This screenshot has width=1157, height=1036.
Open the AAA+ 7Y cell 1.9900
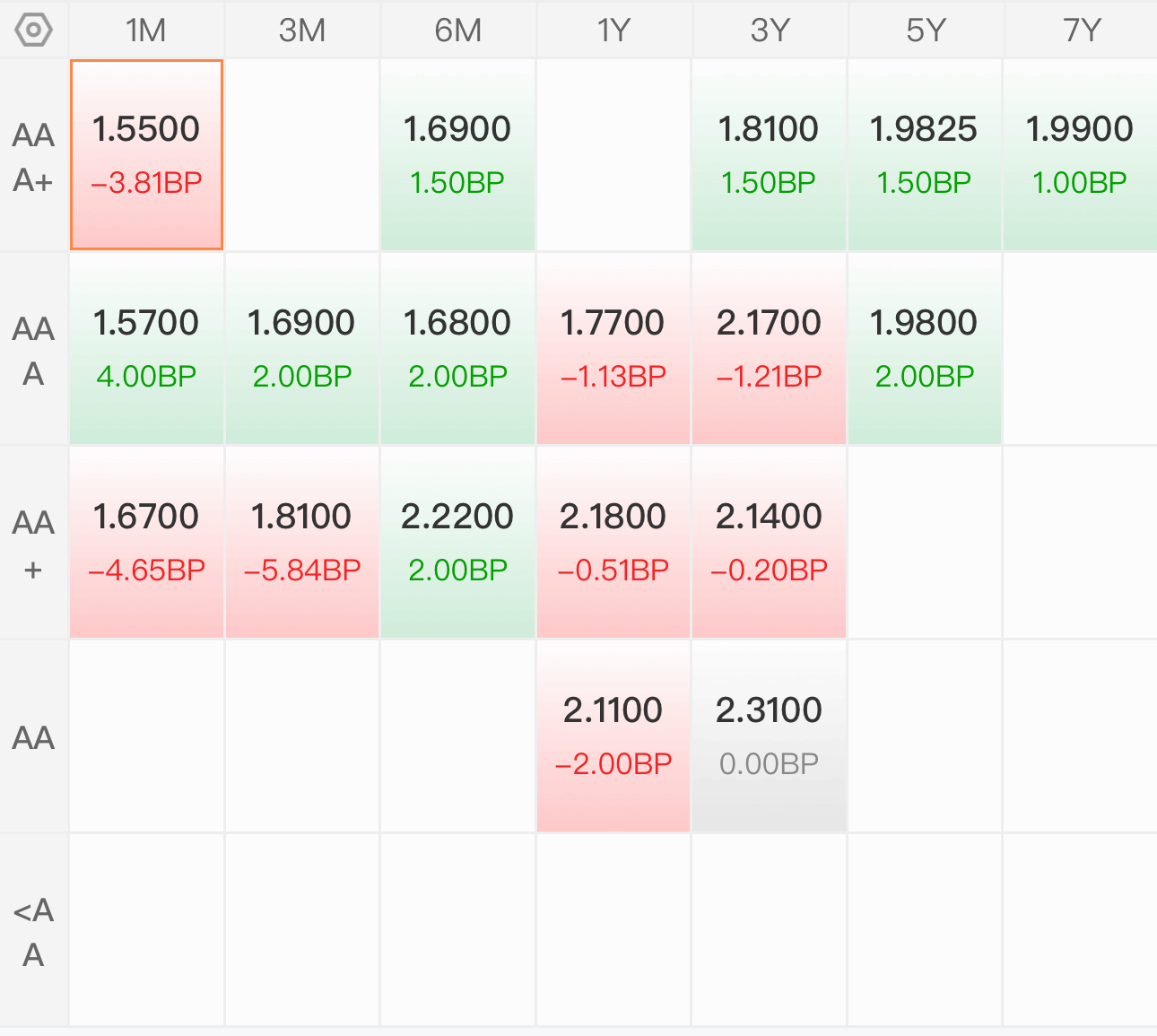(x=1081, y=154)
